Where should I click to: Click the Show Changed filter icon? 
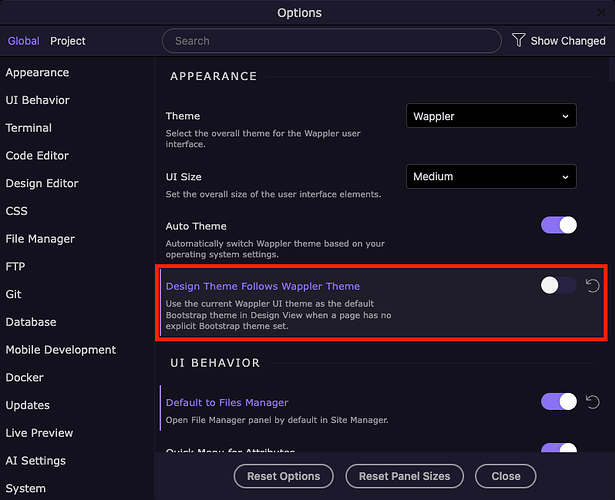point(518,41)
